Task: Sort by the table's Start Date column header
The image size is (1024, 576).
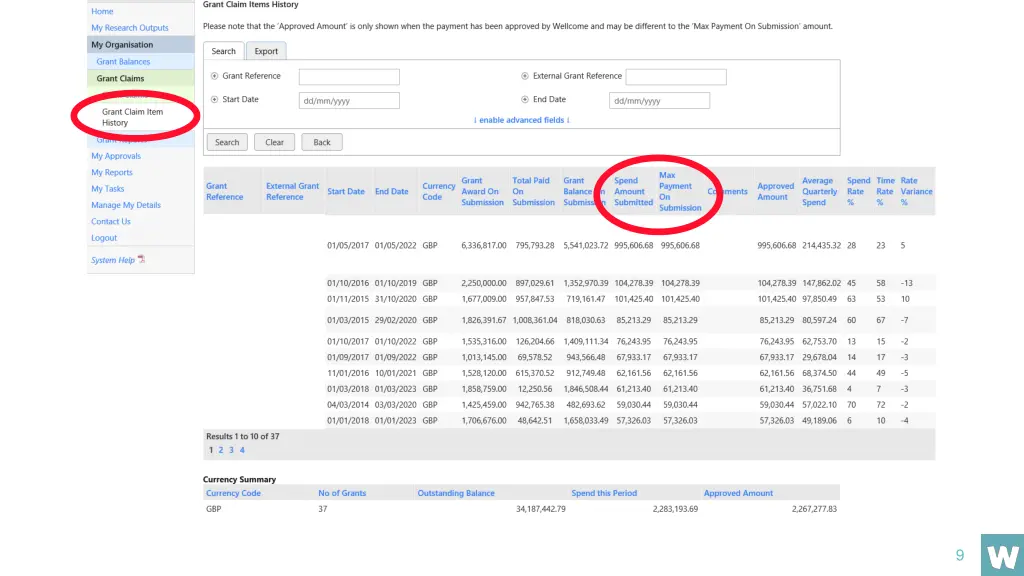Action: click(346, 191)
